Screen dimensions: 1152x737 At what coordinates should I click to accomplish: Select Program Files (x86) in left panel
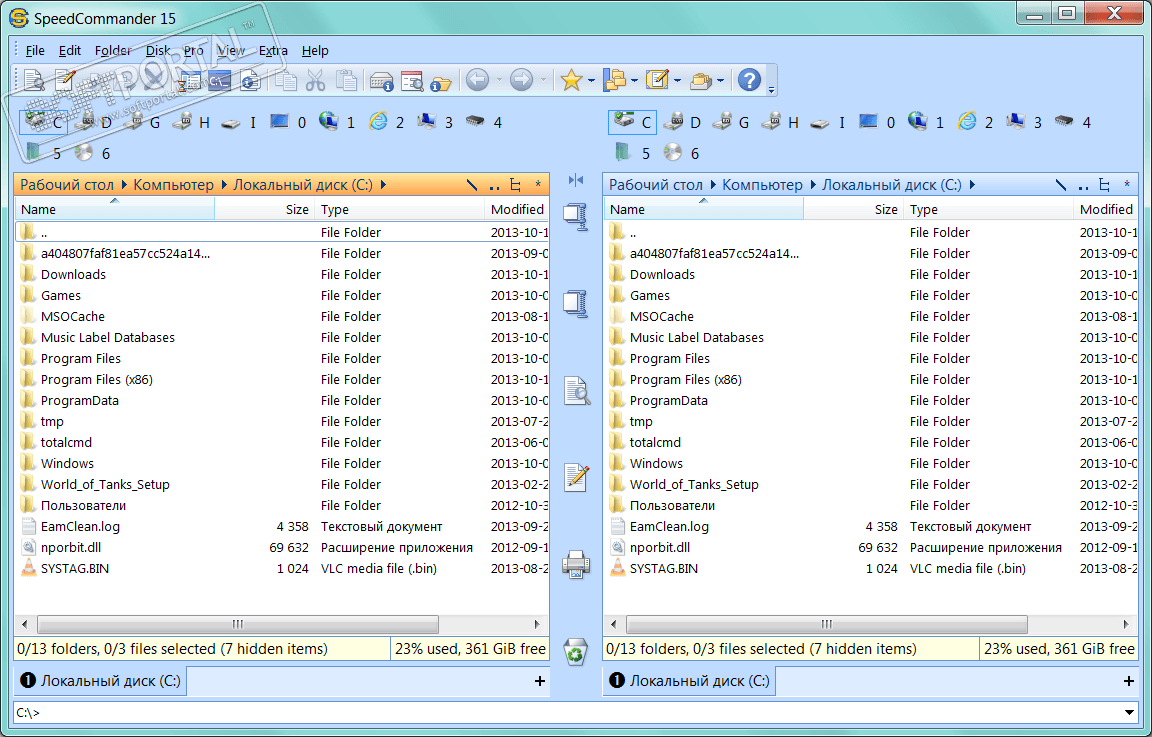(x=96, y=380)
